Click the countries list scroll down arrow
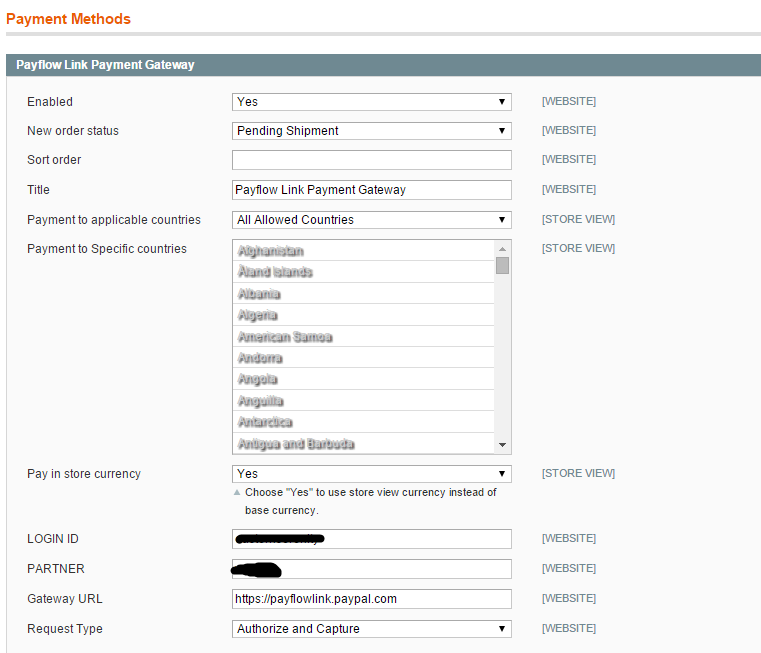Image resolution: width=761 pixels, height=653 pixels. [x=502, y=445]
